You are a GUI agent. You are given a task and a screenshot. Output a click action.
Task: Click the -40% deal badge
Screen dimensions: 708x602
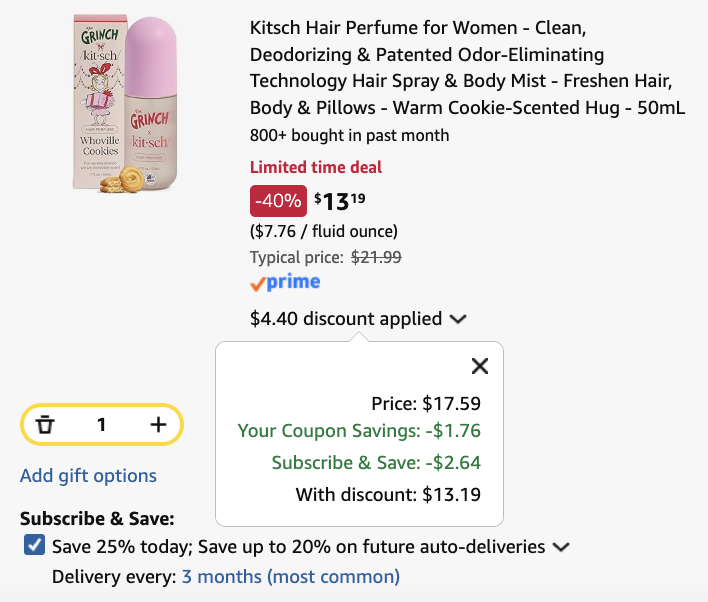pyautogui.click(x=278, y=201)
